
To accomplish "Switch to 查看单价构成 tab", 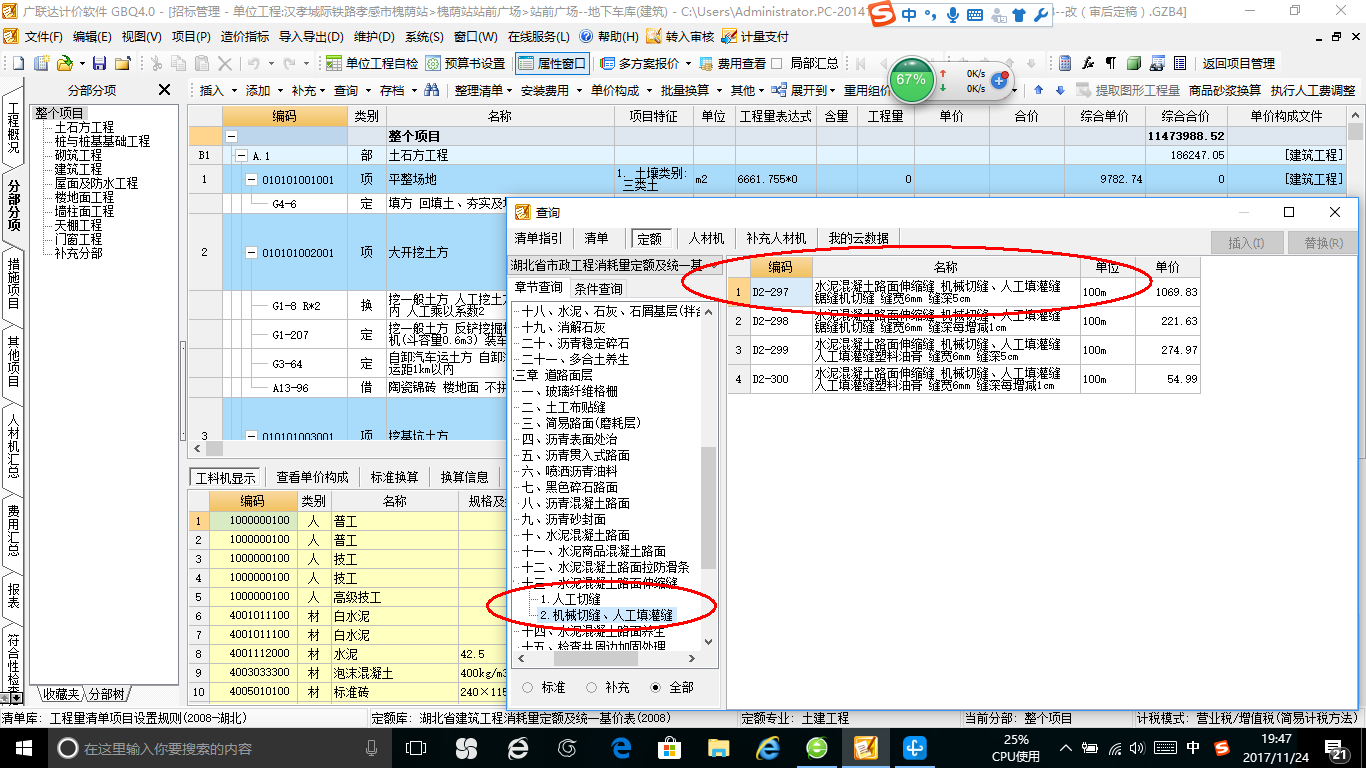I will pos(313,477).
